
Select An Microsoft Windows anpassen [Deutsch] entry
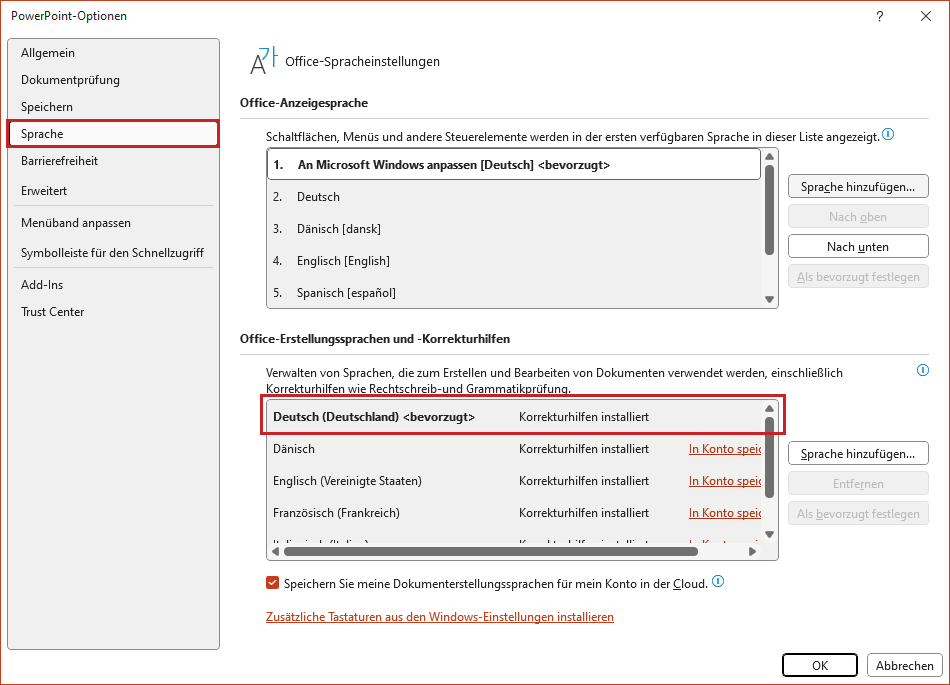coord(514,165)
